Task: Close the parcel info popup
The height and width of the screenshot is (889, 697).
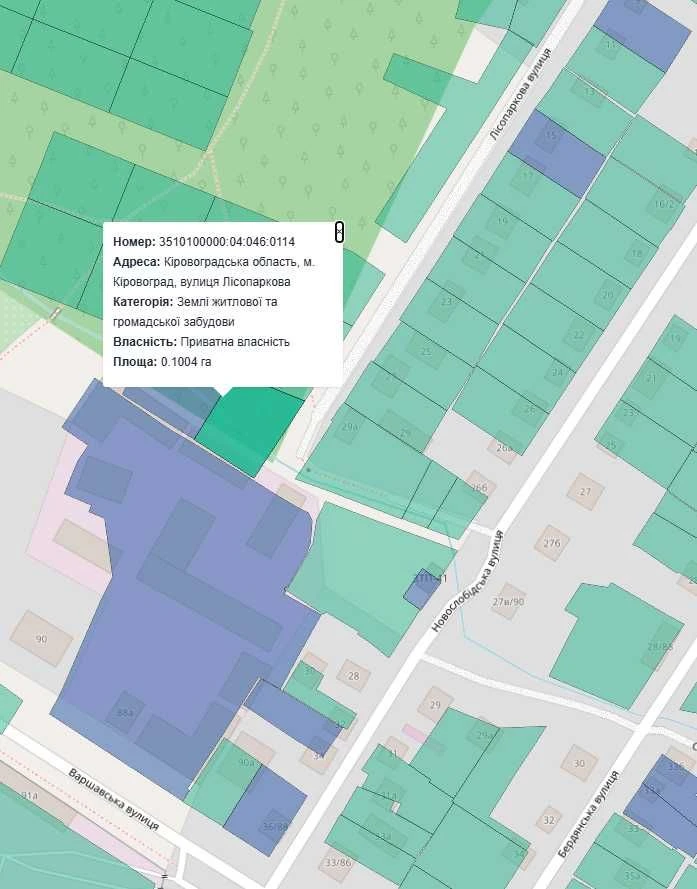Action: 339,232
